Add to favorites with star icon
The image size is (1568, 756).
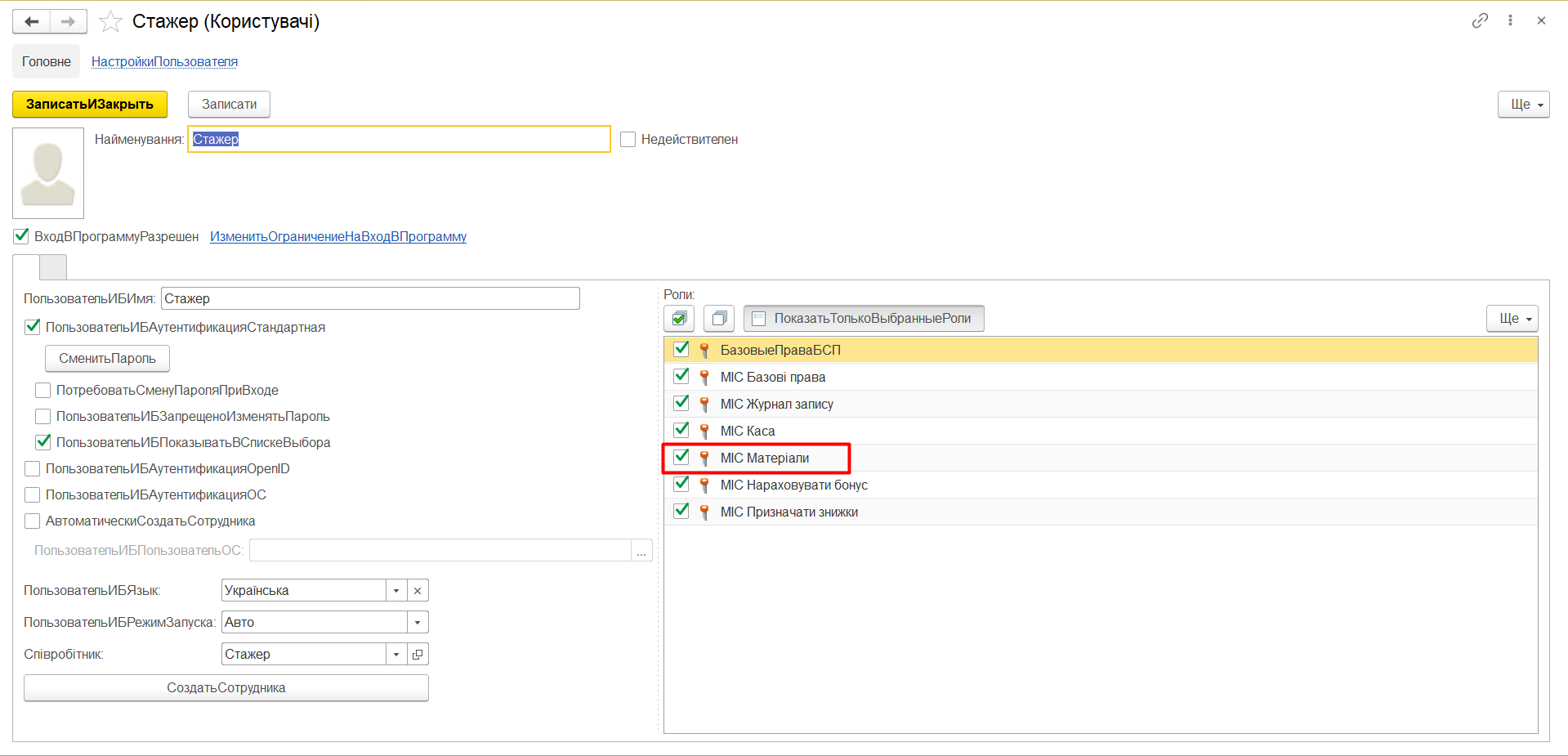[x=110, y=22]
